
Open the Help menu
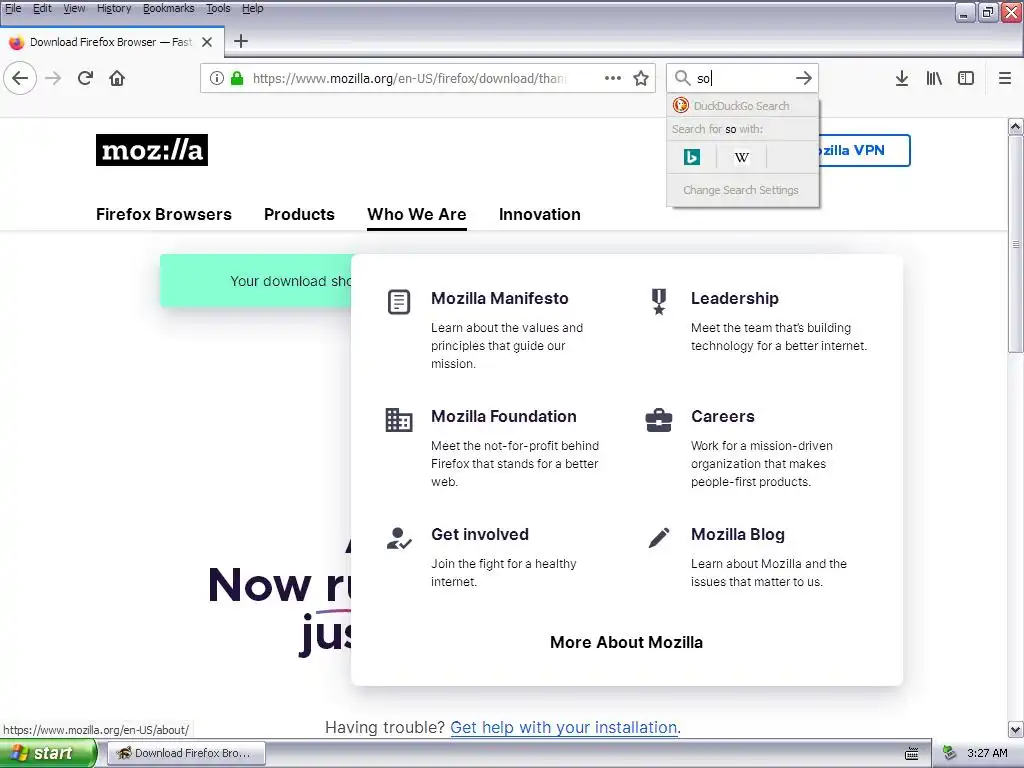tap(252, 8)
